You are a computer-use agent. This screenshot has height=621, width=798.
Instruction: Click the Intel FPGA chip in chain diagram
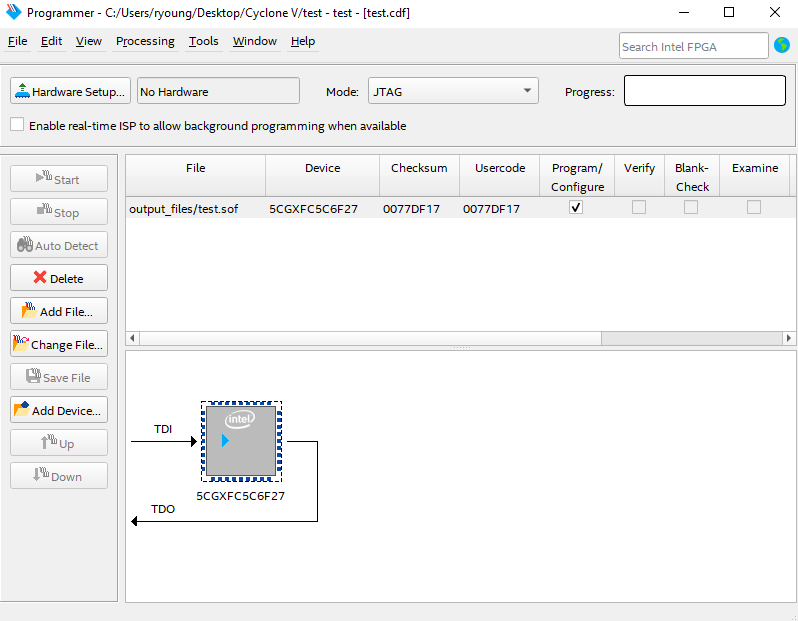tap(241, 441)
